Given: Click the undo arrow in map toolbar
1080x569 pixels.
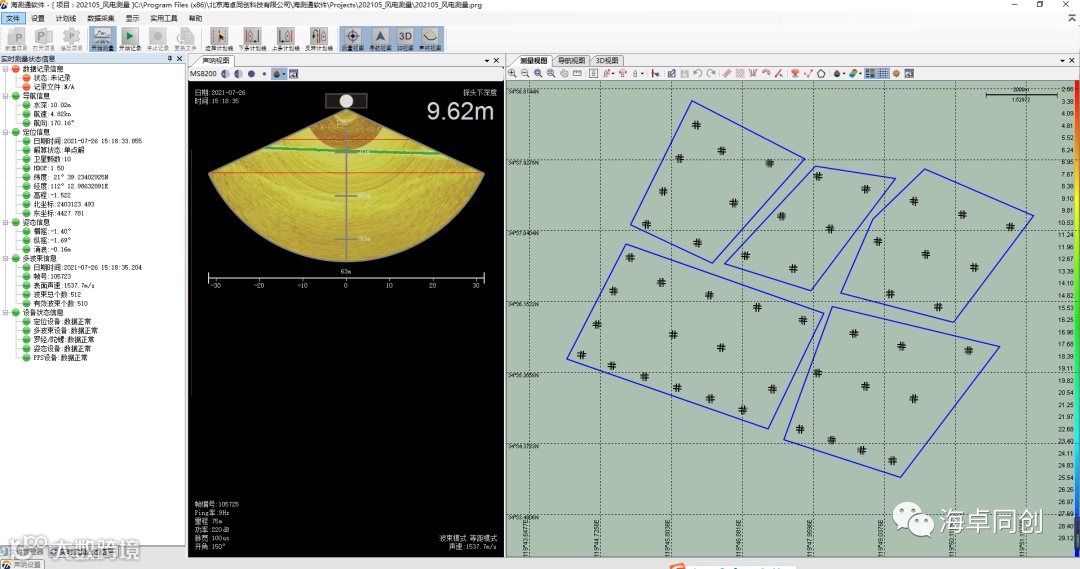Looking at the screenshot, I should tap(697, 73).
